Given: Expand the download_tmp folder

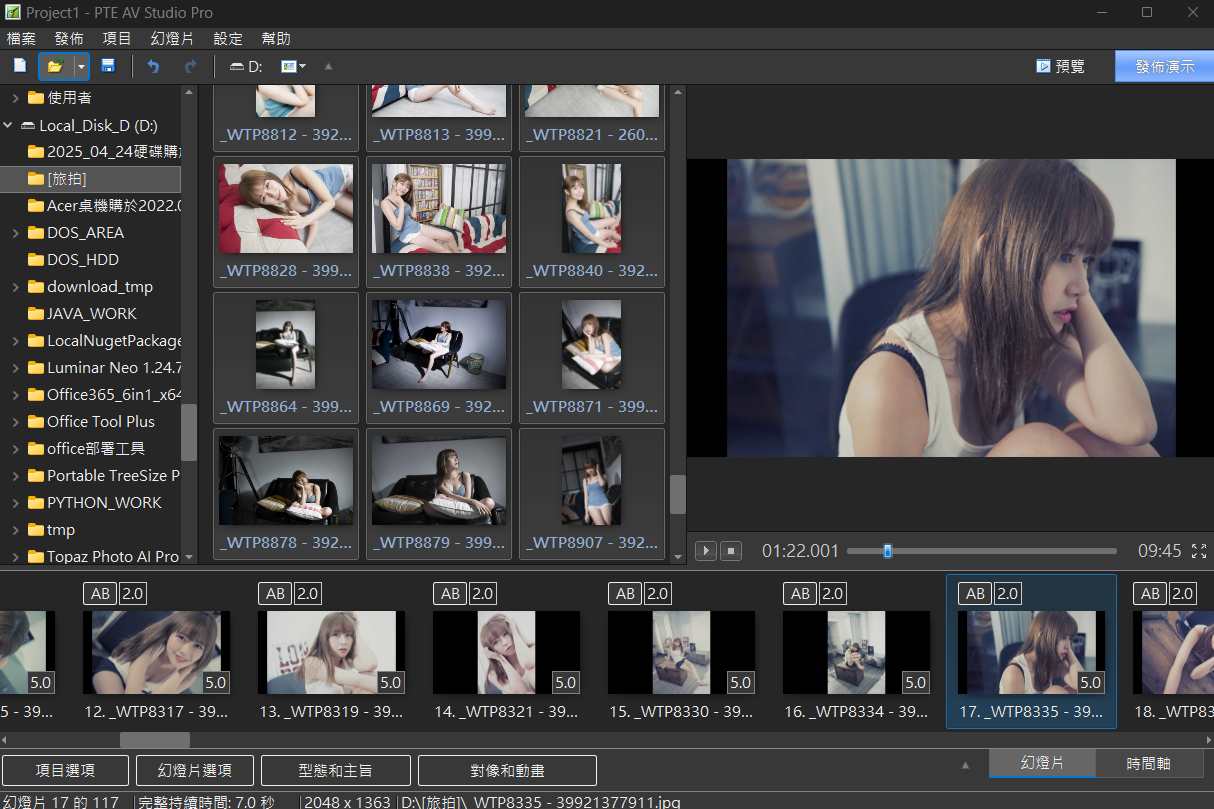Looking at the screenshot, I should point(15,286).
